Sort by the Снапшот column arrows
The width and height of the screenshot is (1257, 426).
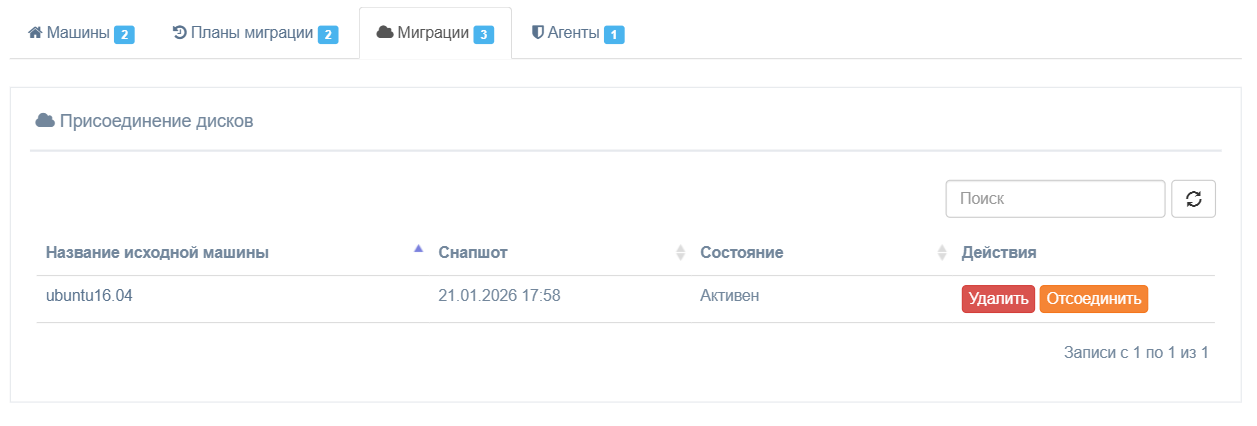[681, 253]
